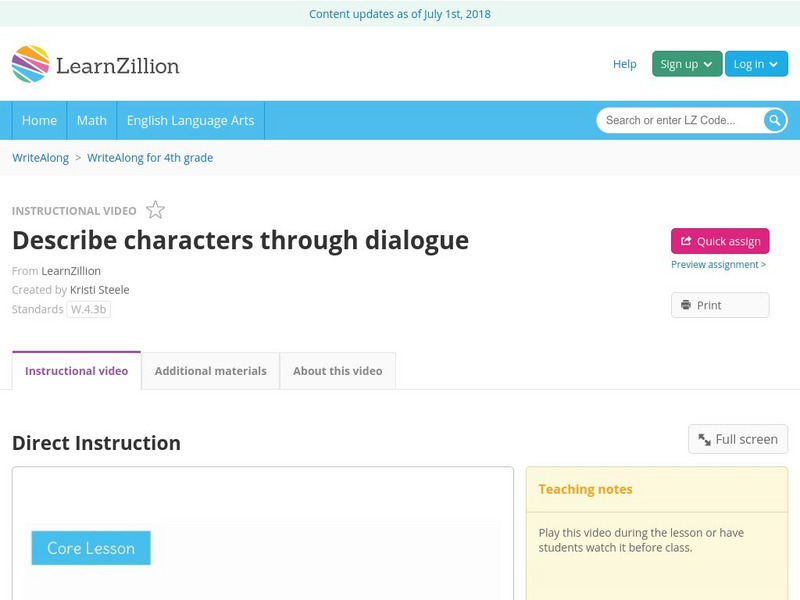Select Math in the navigation bar

pyautogui.click(x=91, y=120)
